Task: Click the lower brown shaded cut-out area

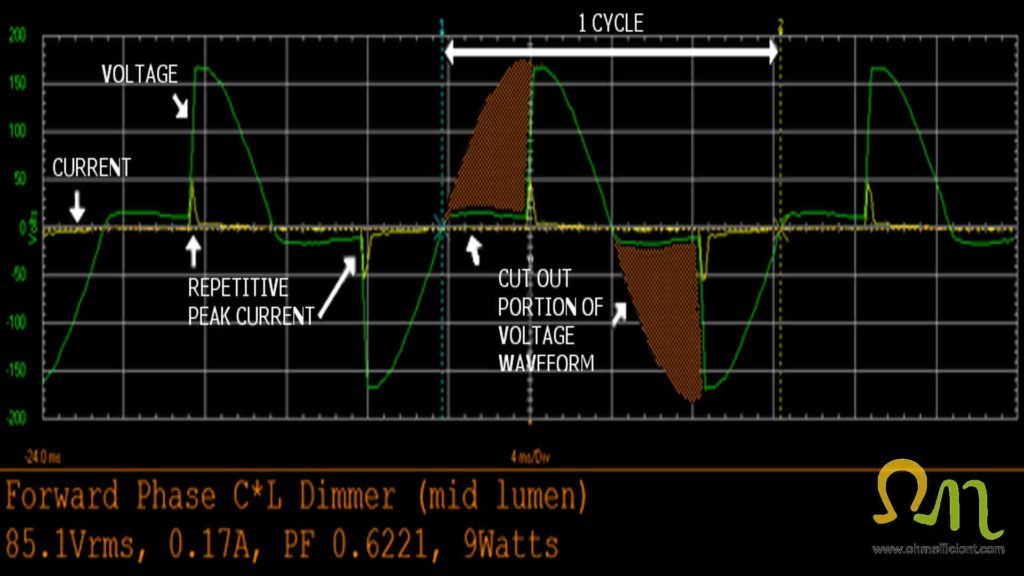Action: pyautogui.click(x=665, y=320)
